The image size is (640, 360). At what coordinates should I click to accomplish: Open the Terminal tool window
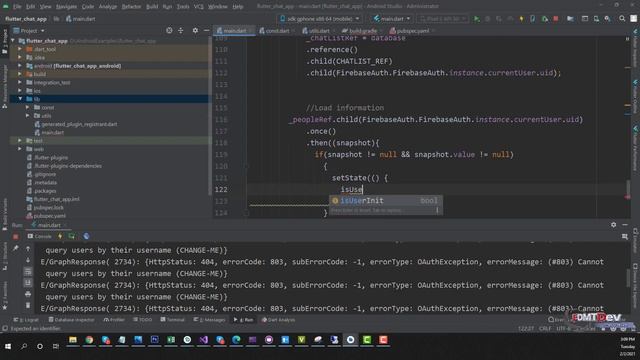tap(173, 320)
